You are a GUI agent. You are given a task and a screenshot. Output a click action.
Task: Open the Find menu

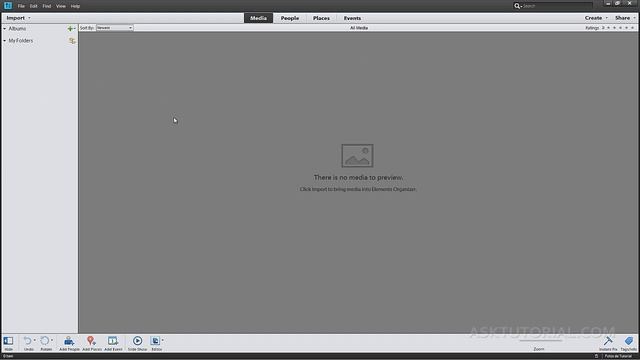47,6
